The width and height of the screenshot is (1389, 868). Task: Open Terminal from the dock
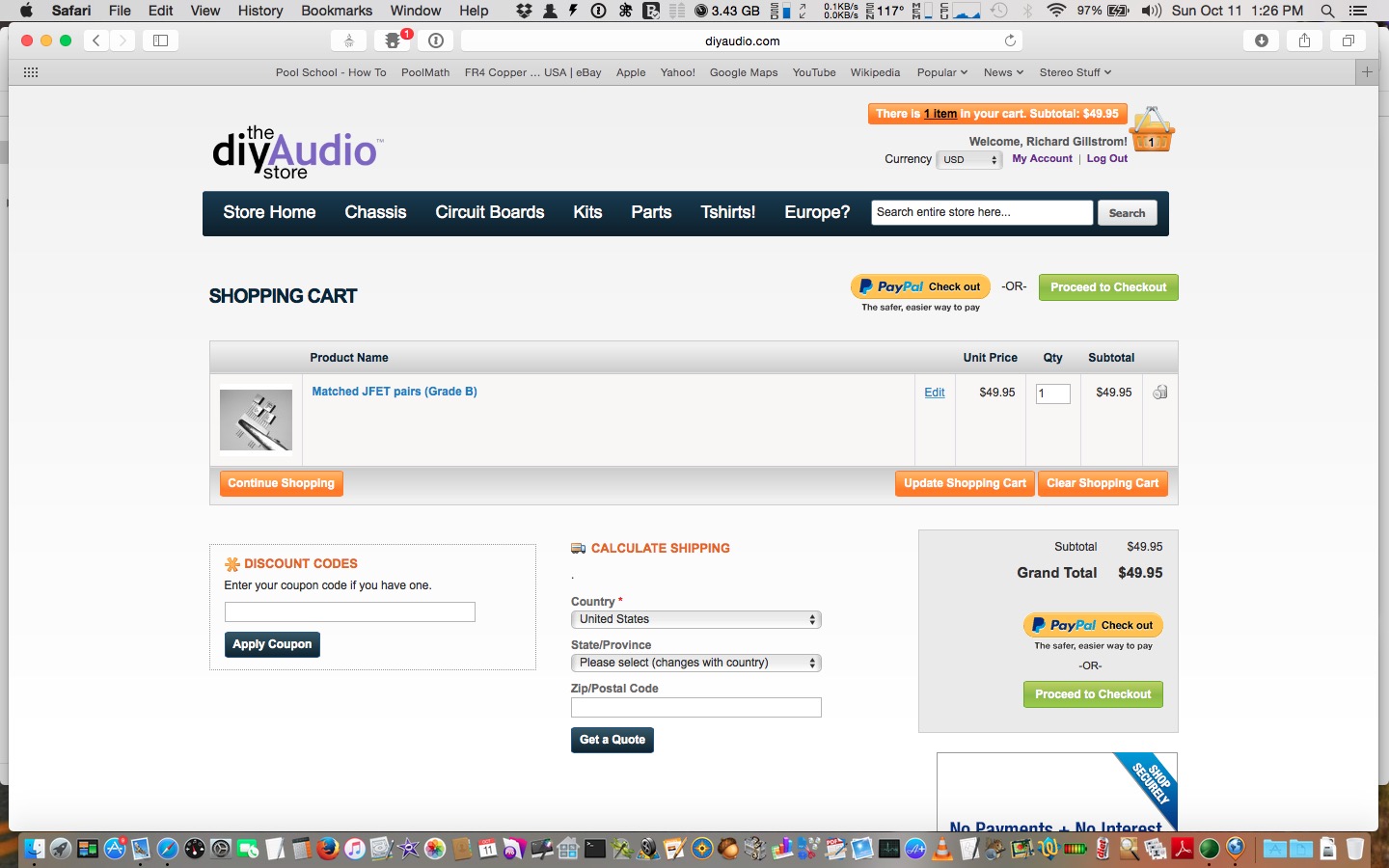595,849
